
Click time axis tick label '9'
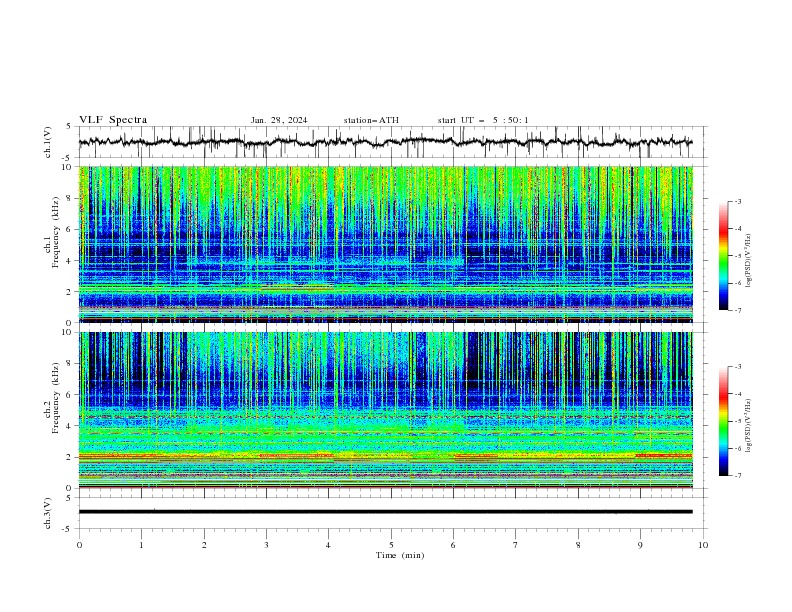tap(640, 545)
